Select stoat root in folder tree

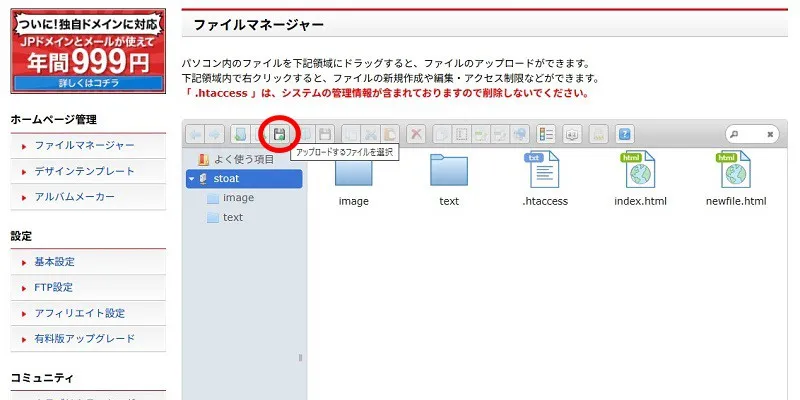point(244,179)
